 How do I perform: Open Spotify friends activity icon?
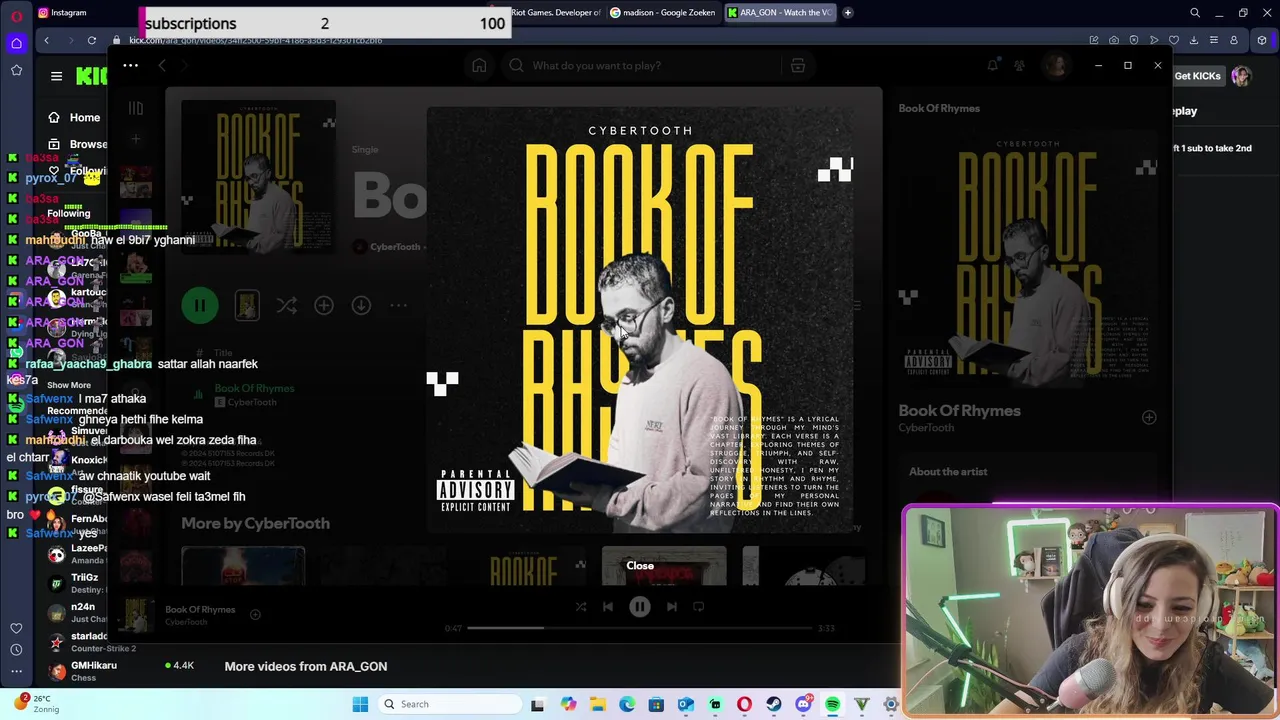(x=1019, y=65)
